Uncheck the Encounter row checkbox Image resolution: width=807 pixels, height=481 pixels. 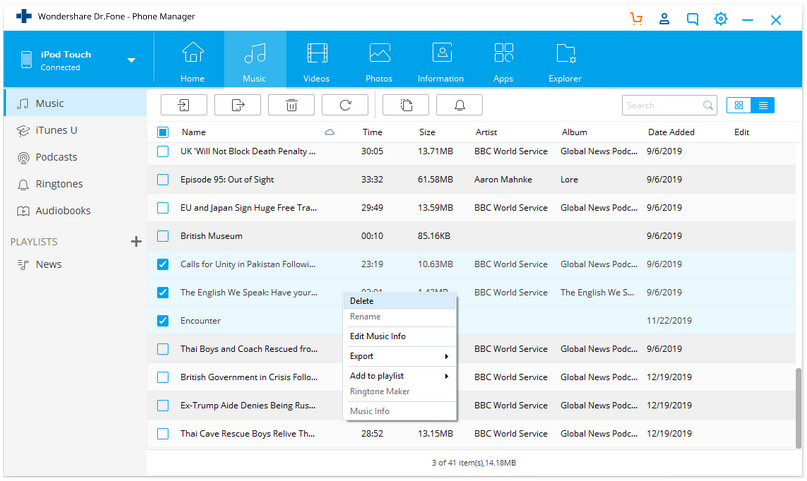[163, 321]
